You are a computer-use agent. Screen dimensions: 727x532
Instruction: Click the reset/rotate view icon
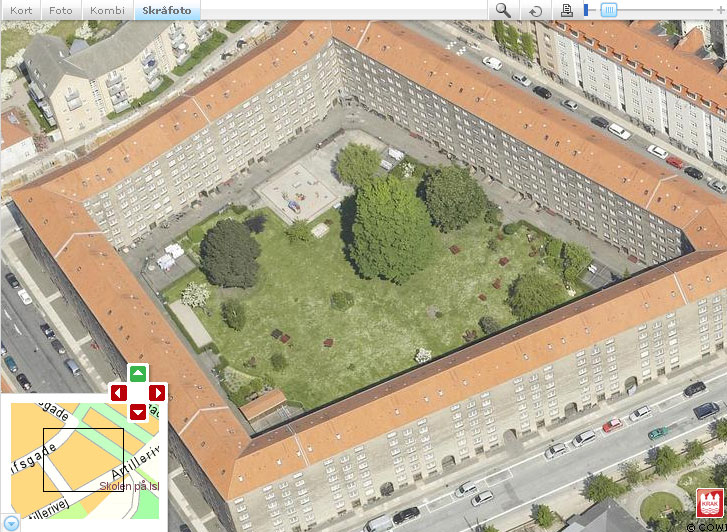coord(536,10)
